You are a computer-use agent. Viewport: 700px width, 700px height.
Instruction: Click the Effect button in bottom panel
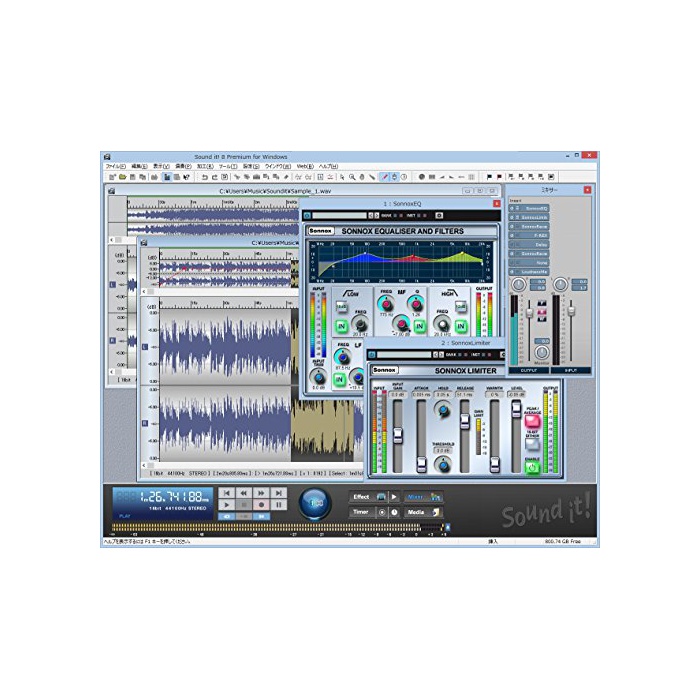tap(362, 496)
